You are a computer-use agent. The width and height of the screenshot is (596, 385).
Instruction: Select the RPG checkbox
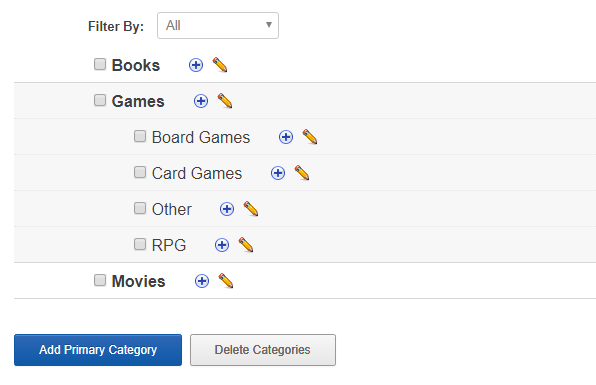[140, 244]
